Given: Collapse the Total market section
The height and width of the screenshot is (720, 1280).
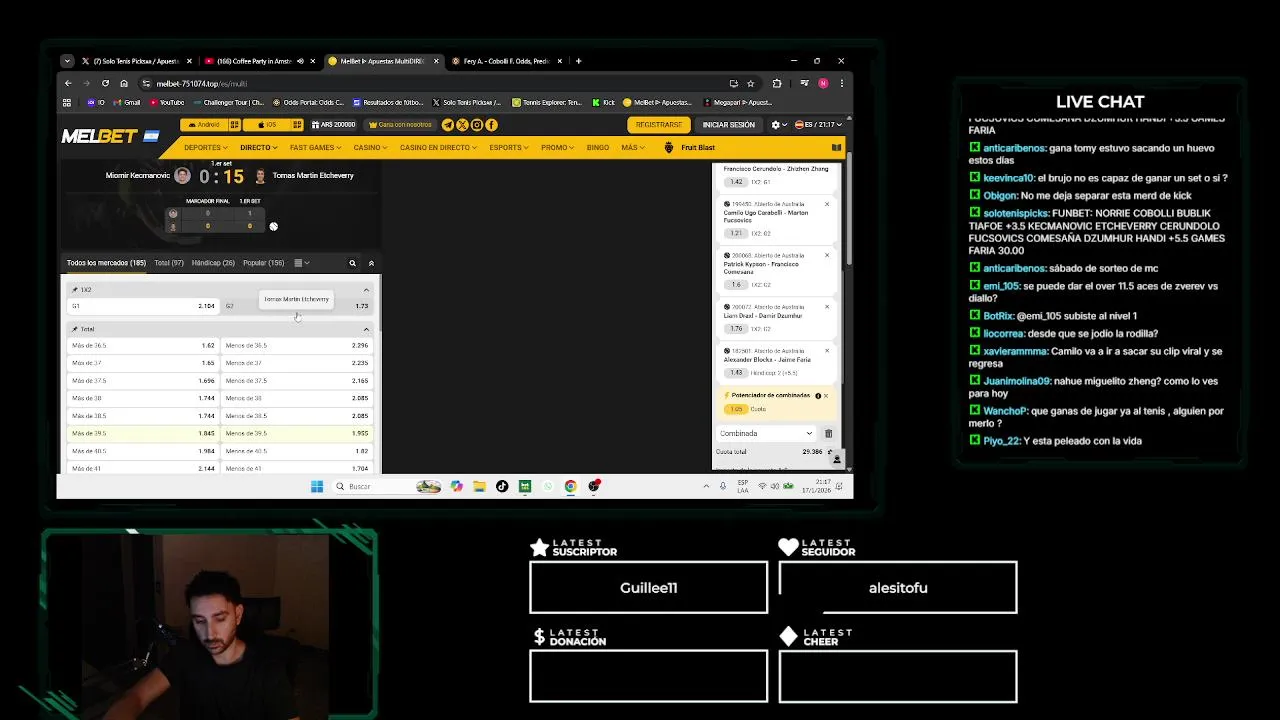Looking at the screenshot, I should (x=366, y=329).
